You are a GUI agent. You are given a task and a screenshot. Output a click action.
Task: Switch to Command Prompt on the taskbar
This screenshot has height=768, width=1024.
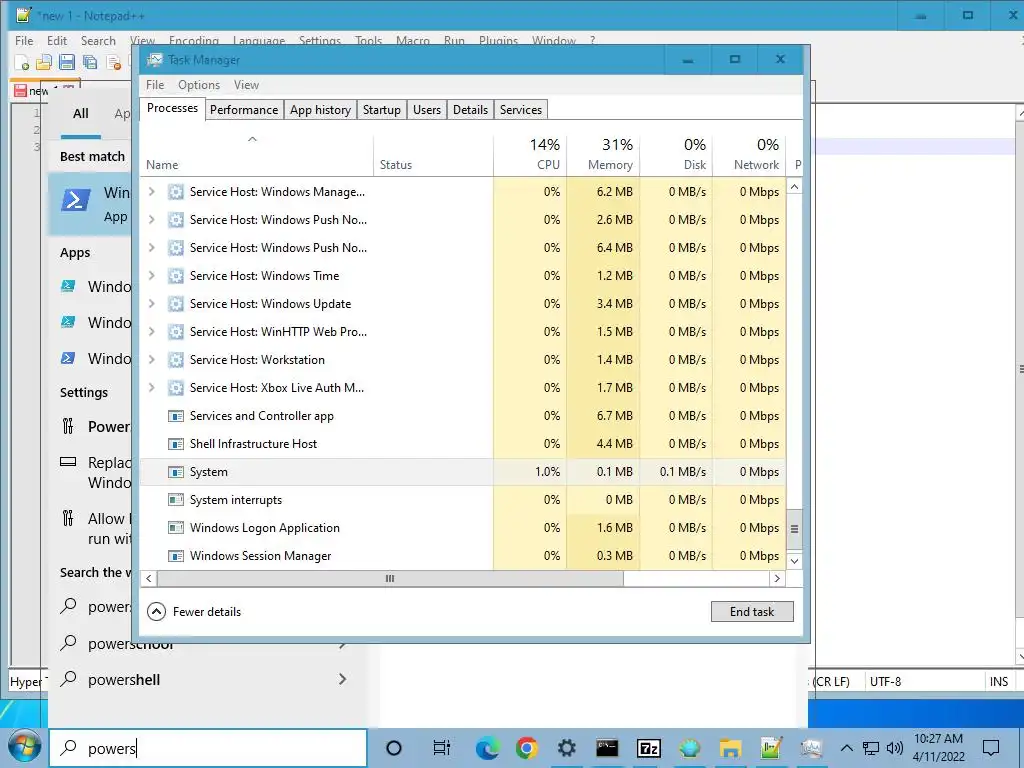click(607, 748)
